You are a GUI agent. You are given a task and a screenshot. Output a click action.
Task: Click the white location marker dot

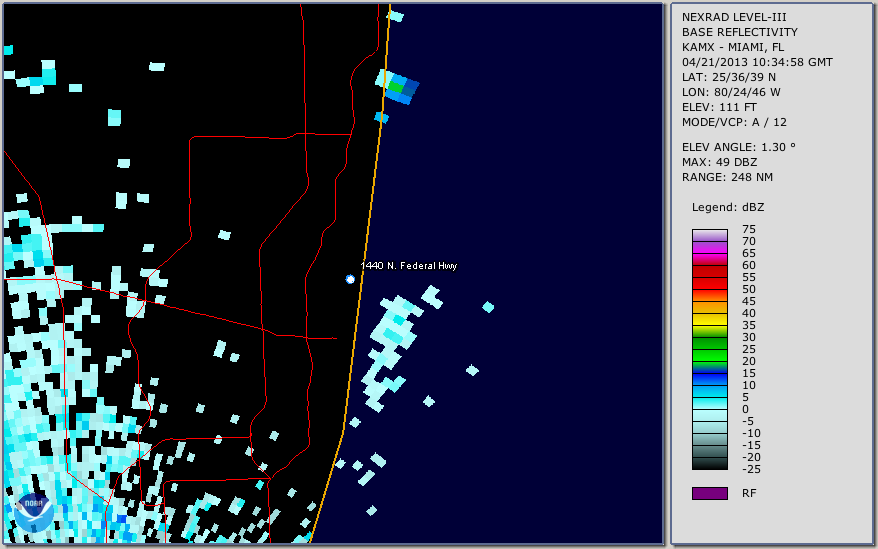350,279
